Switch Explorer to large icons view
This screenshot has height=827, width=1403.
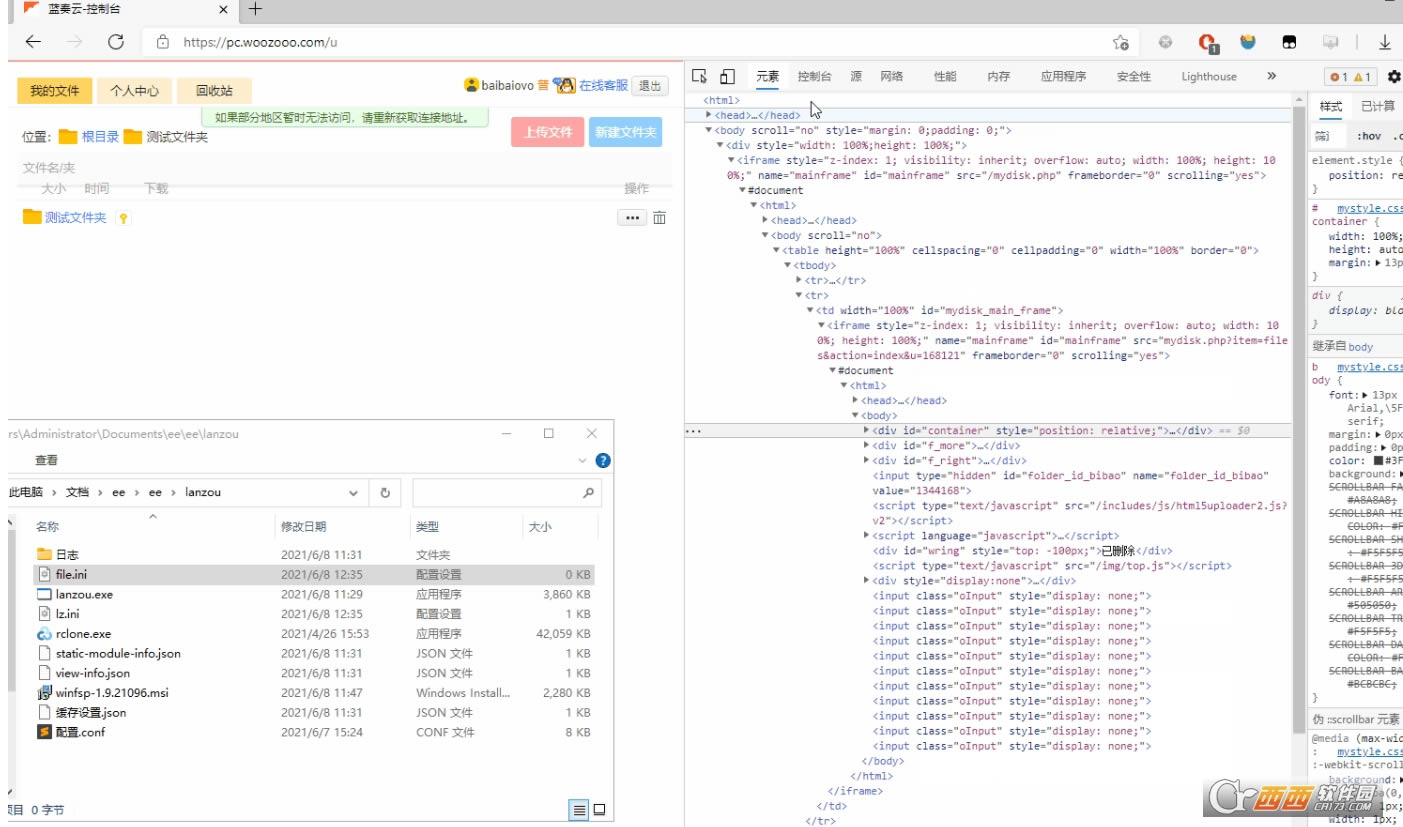point(599,810)
